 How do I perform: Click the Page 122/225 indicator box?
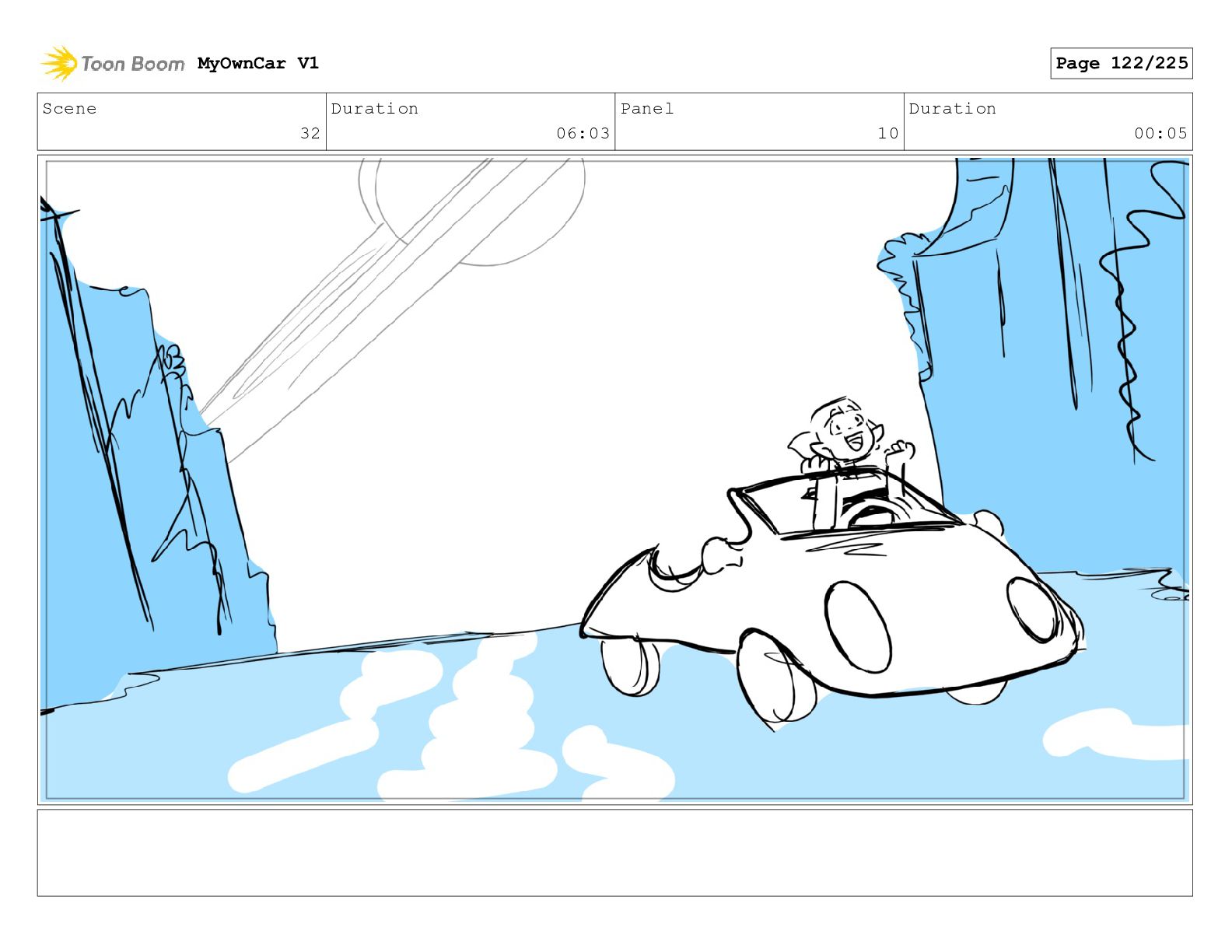click(x=1121, y=63)
